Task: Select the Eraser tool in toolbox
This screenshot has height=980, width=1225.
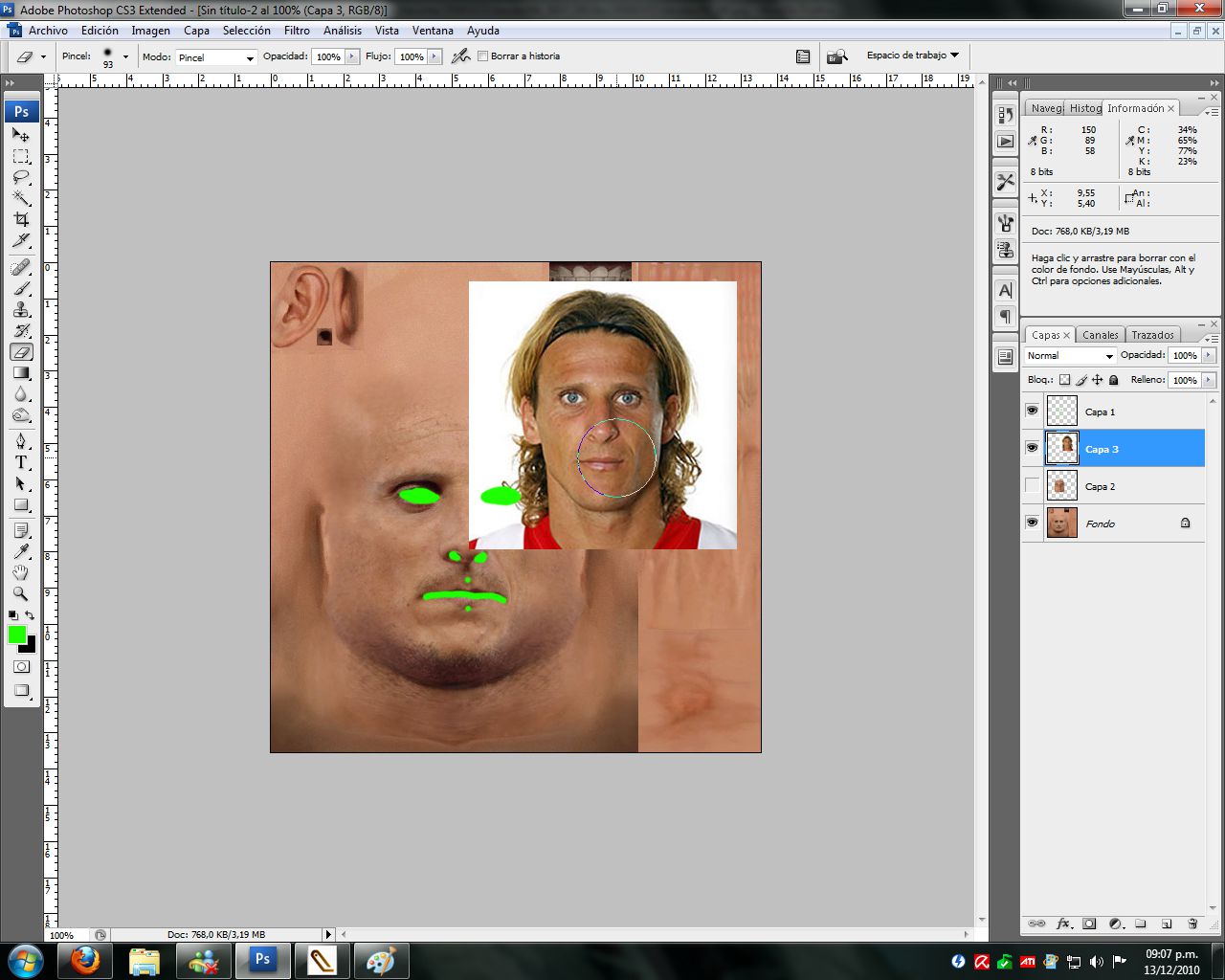Action: pyautogui.click(x=21, y=351)
